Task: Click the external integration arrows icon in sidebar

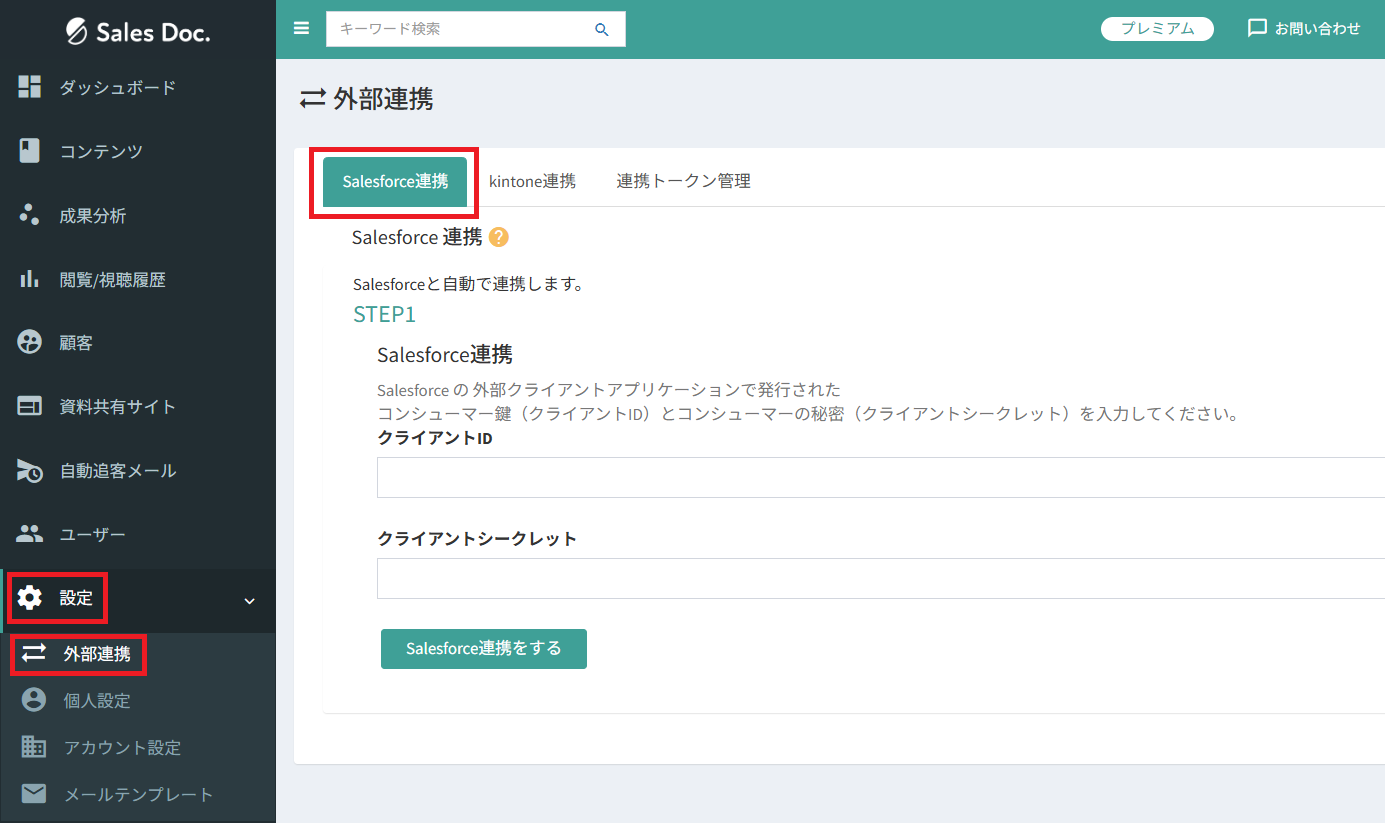Action: point(34,654)
